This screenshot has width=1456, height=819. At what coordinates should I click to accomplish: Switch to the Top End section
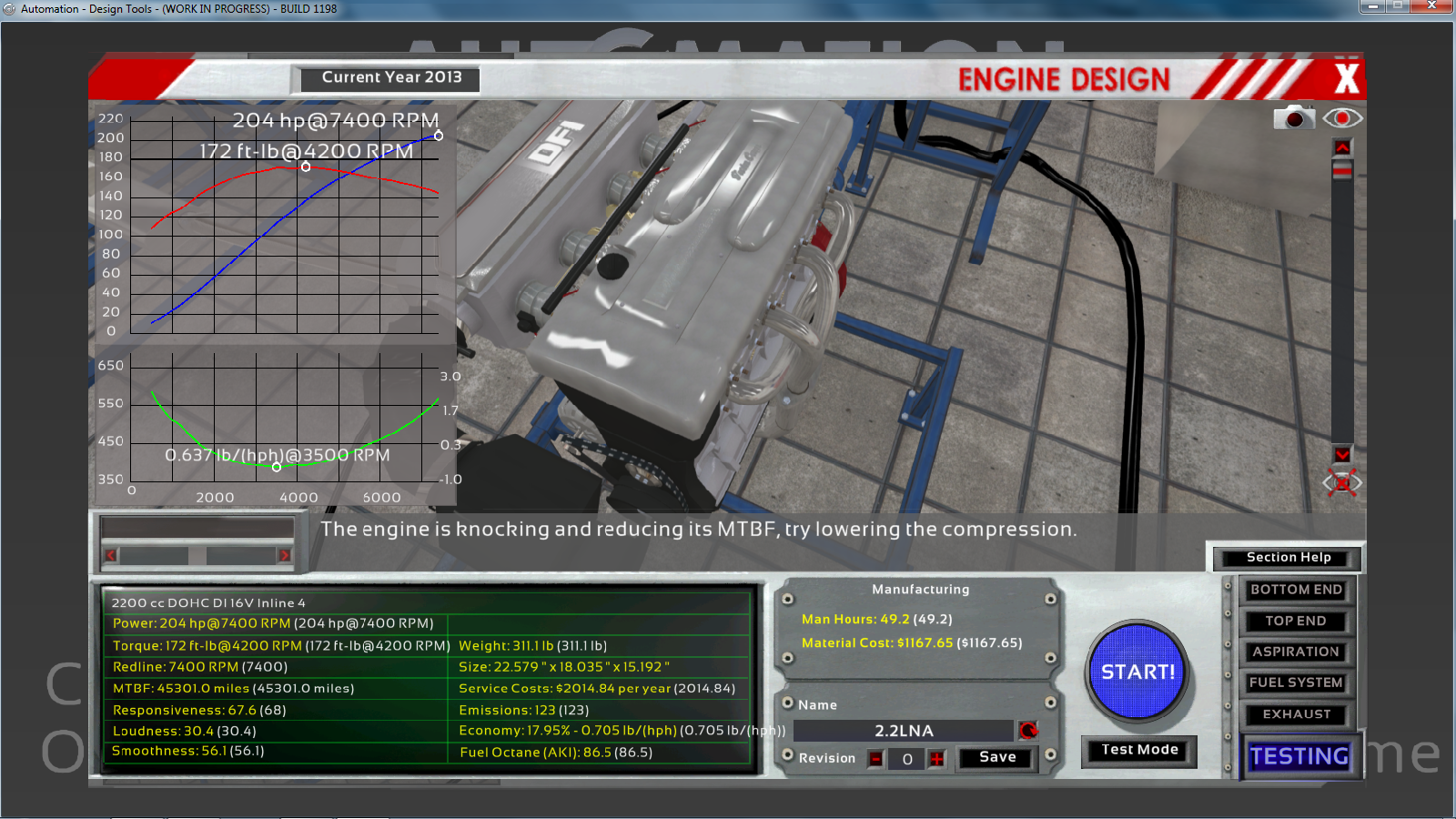[x=1296, y=621]
